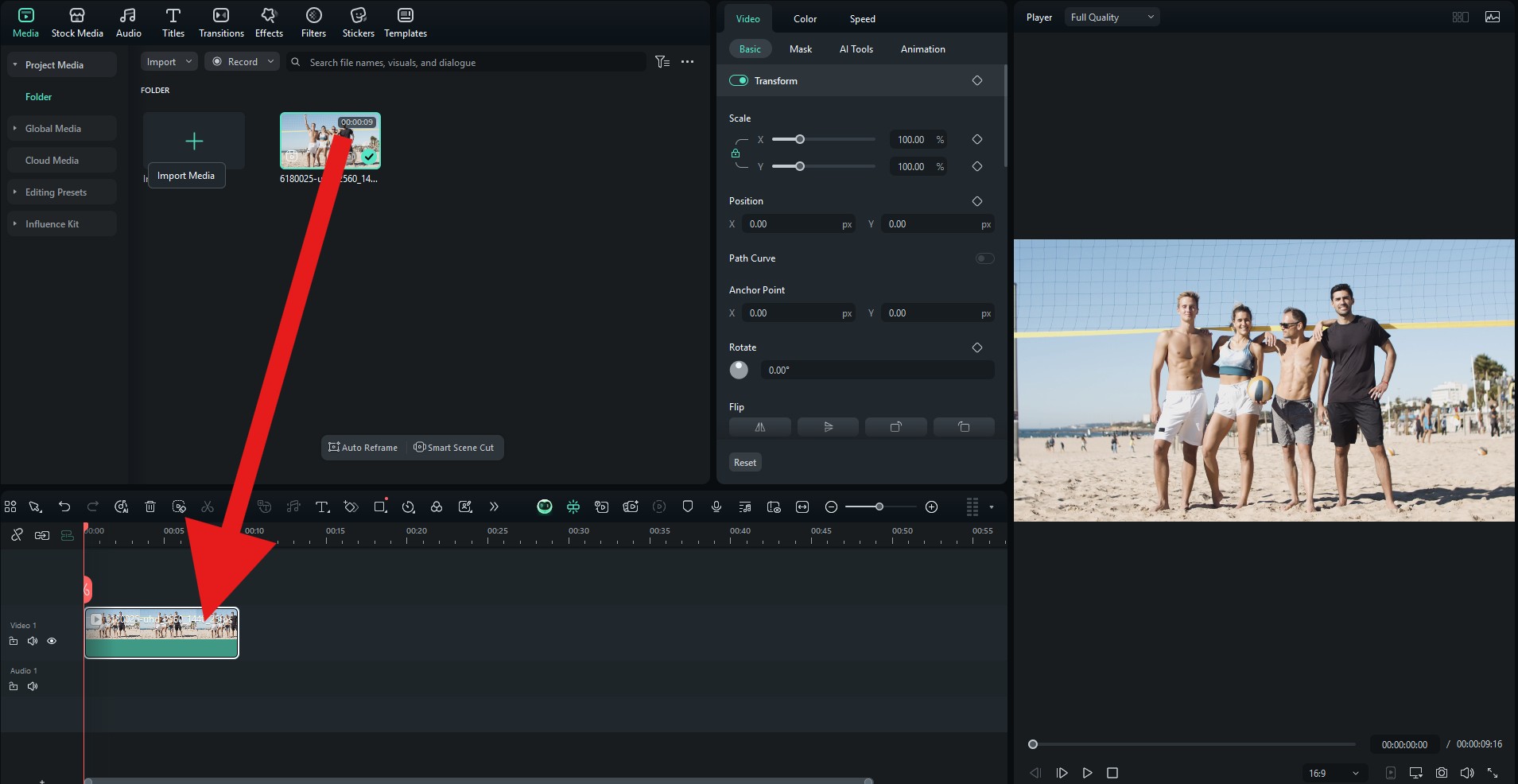The image size is (1518, 784).
Task: Click the undo arrow in timeline toolbar
Action: point(64,506)
